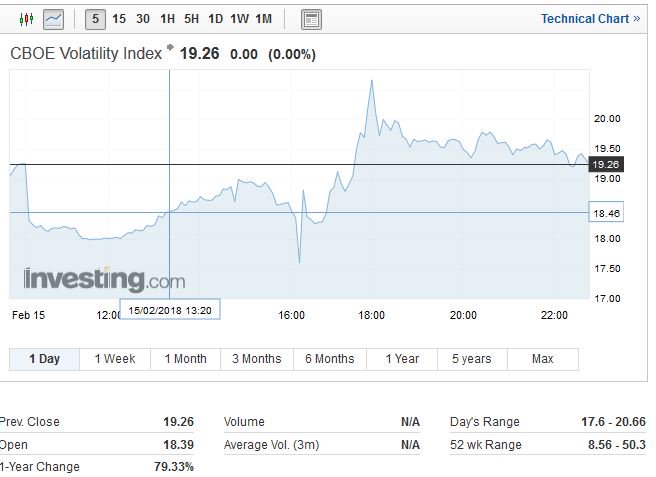656x477 pixels.
Task: Click the Average Vol. (3m) label
Action: (x=272, y=444)
